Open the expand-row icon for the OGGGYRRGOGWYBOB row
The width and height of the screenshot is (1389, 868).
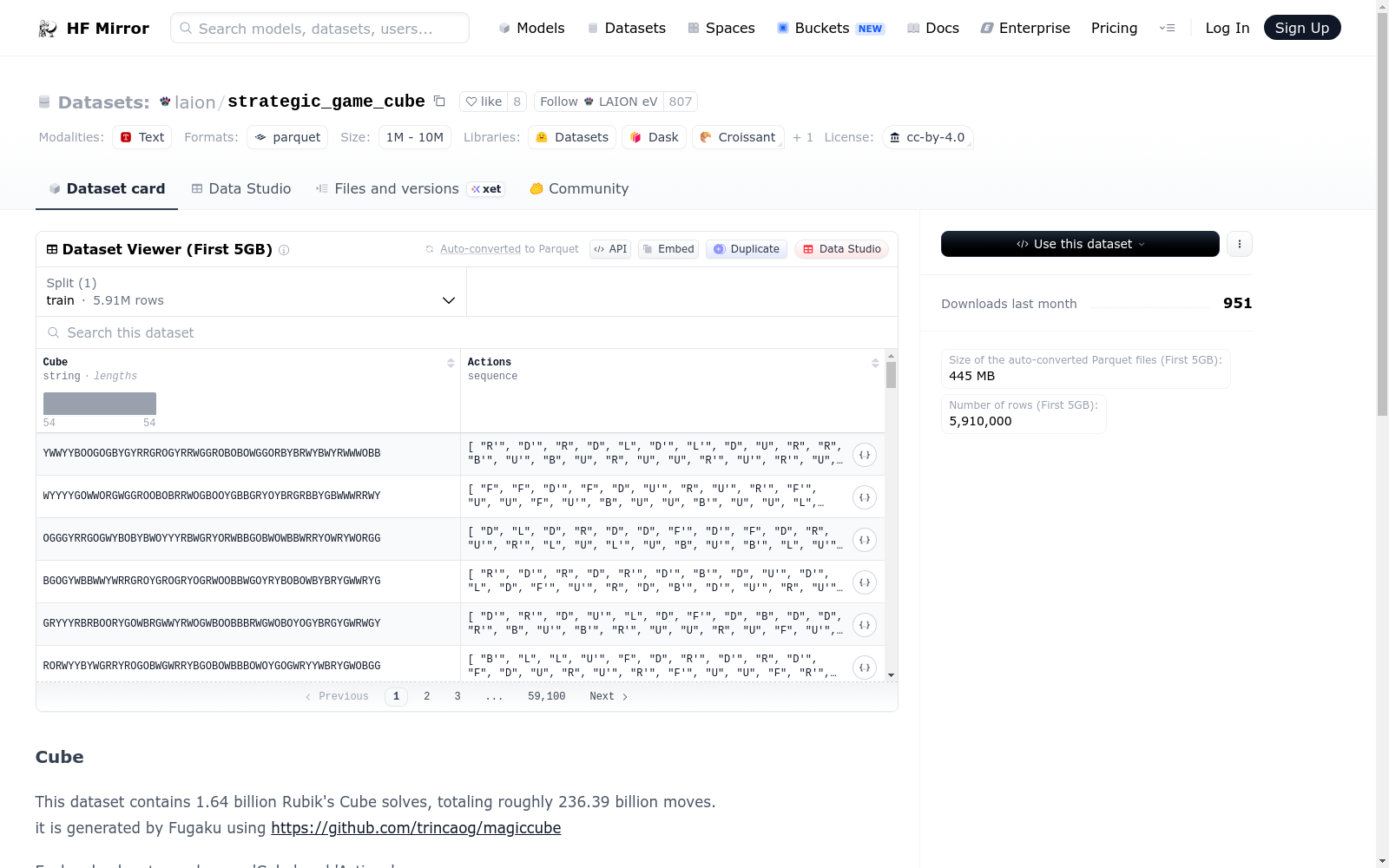865,540
